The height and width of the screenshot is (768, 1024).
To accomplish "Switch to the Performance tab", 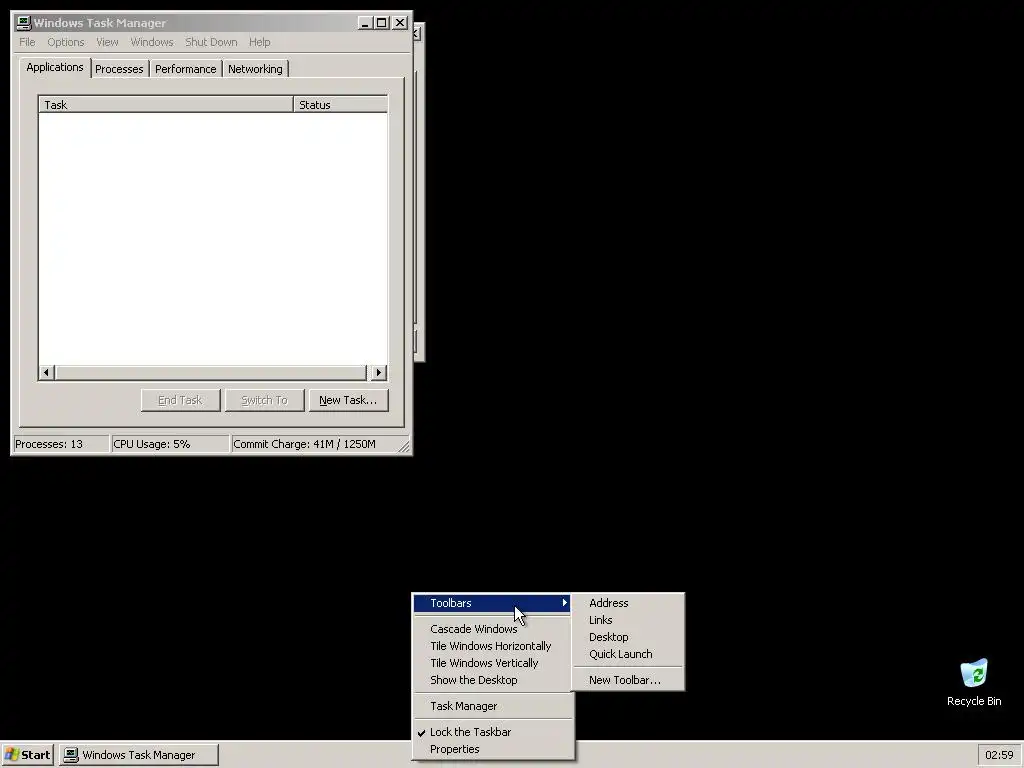I will 185,69.
